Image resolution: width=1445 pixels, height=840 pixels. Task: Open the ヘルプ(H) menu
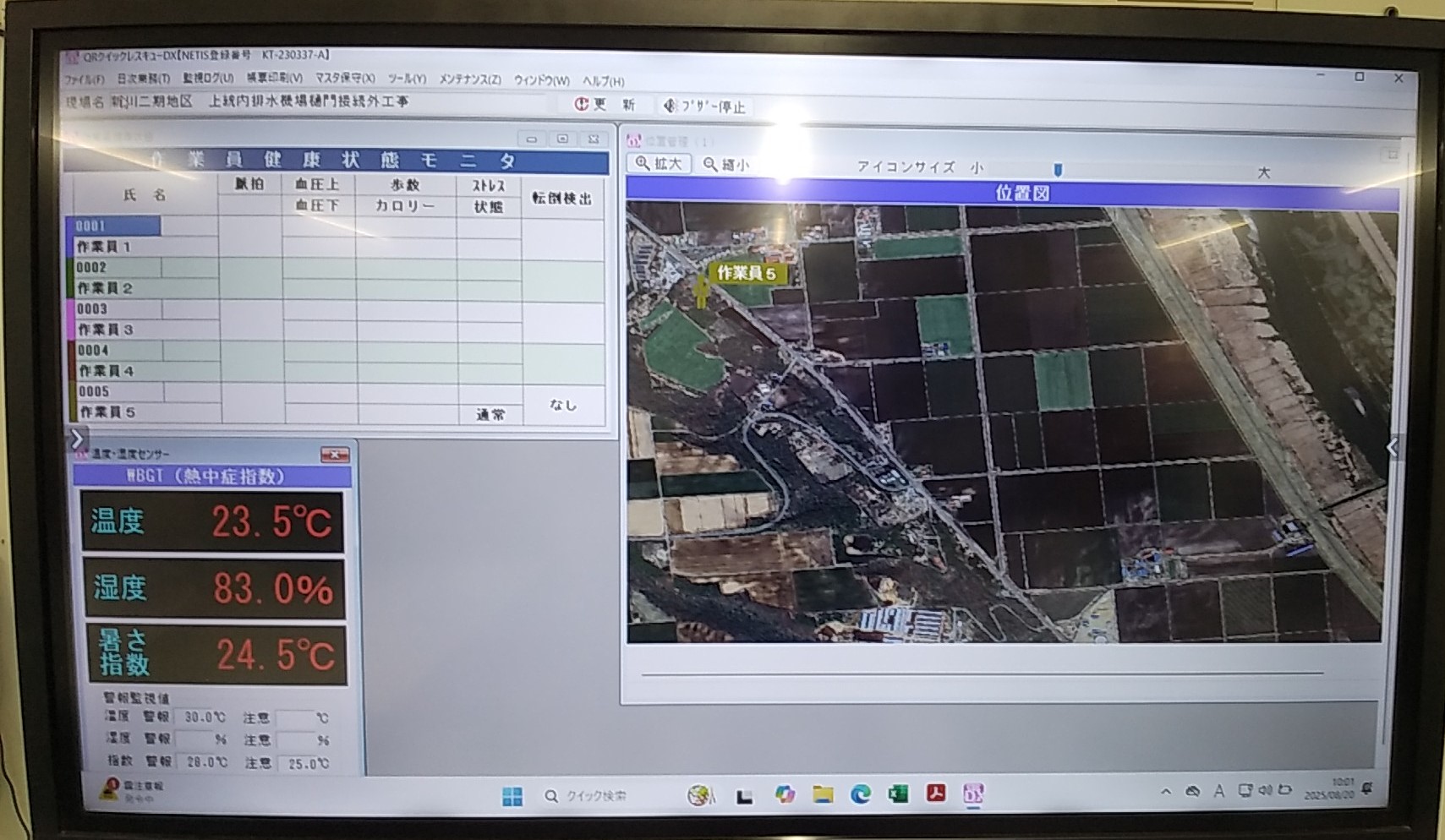point(603,81)
